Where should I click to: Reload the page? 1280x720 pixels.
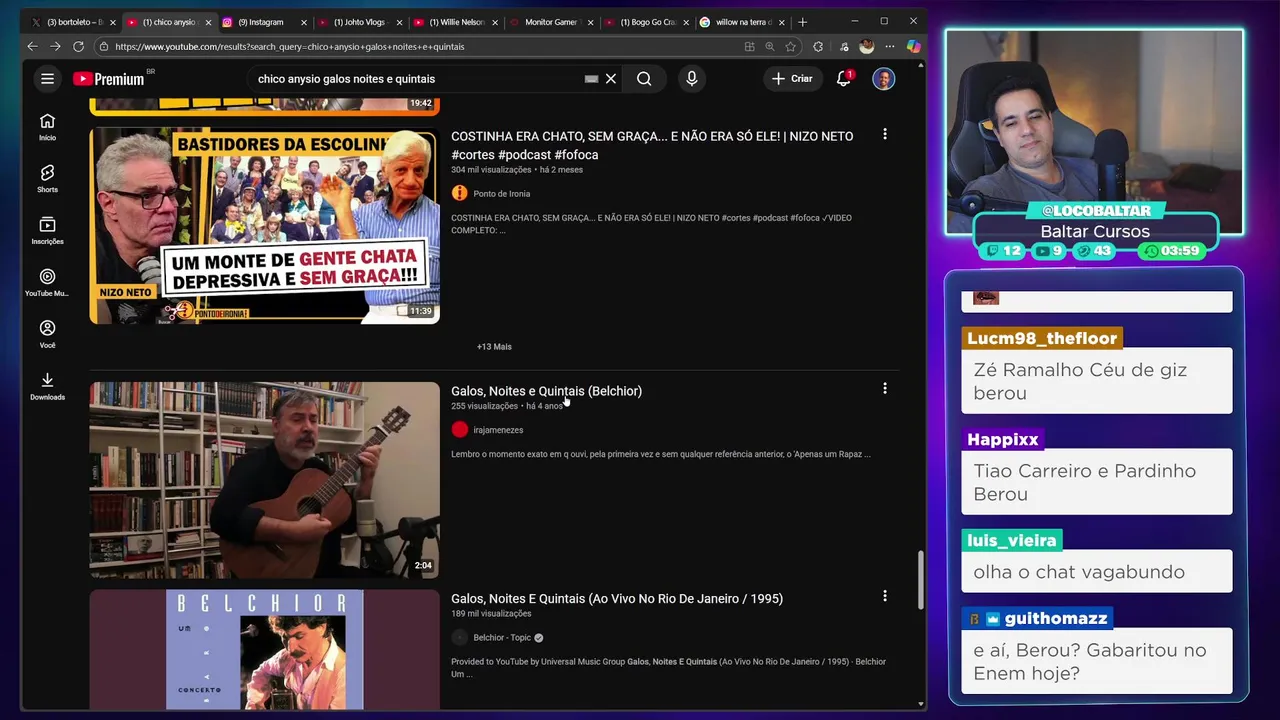tap(78, 46)
